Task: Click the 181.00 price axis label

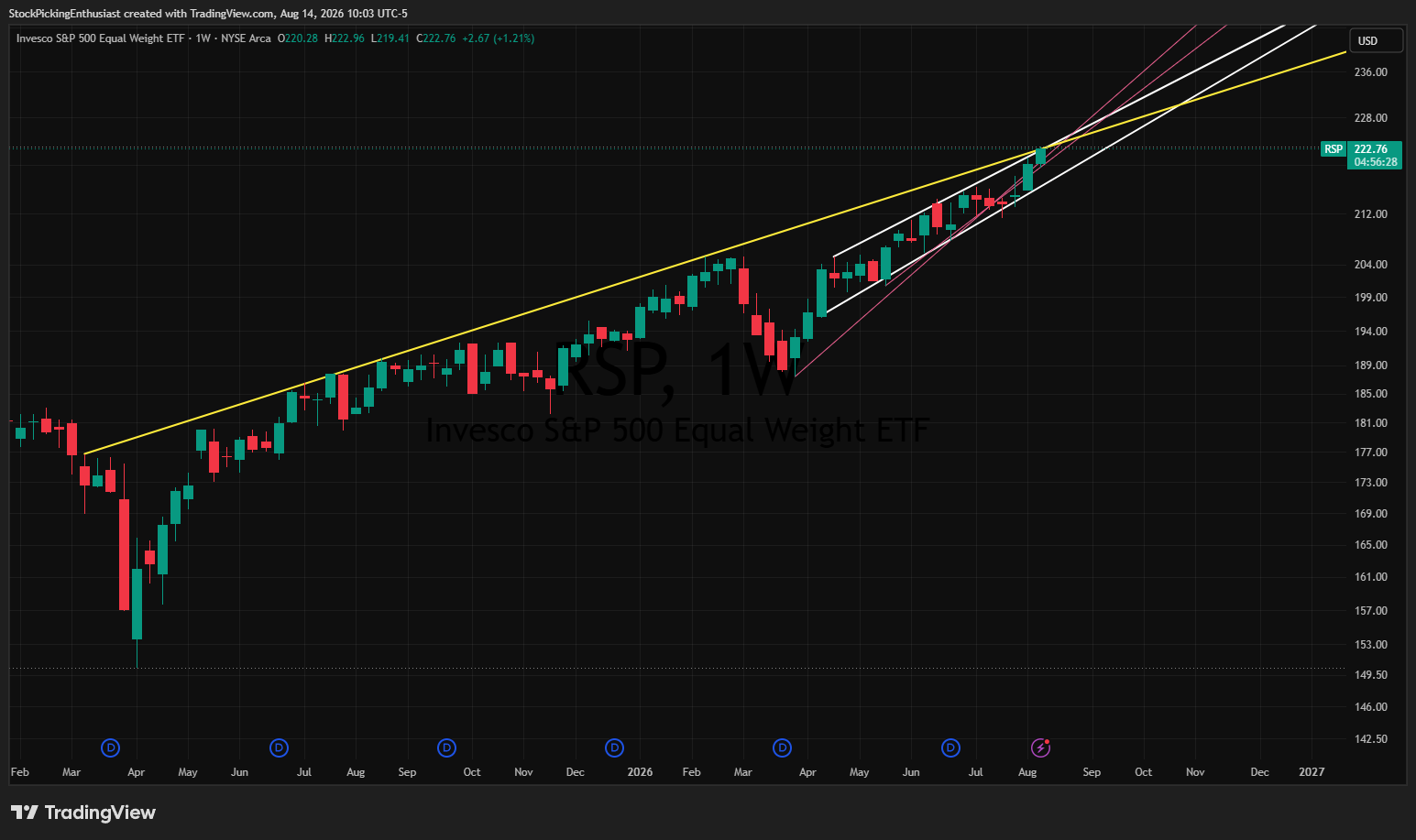Action: [x=1370, y=423]
